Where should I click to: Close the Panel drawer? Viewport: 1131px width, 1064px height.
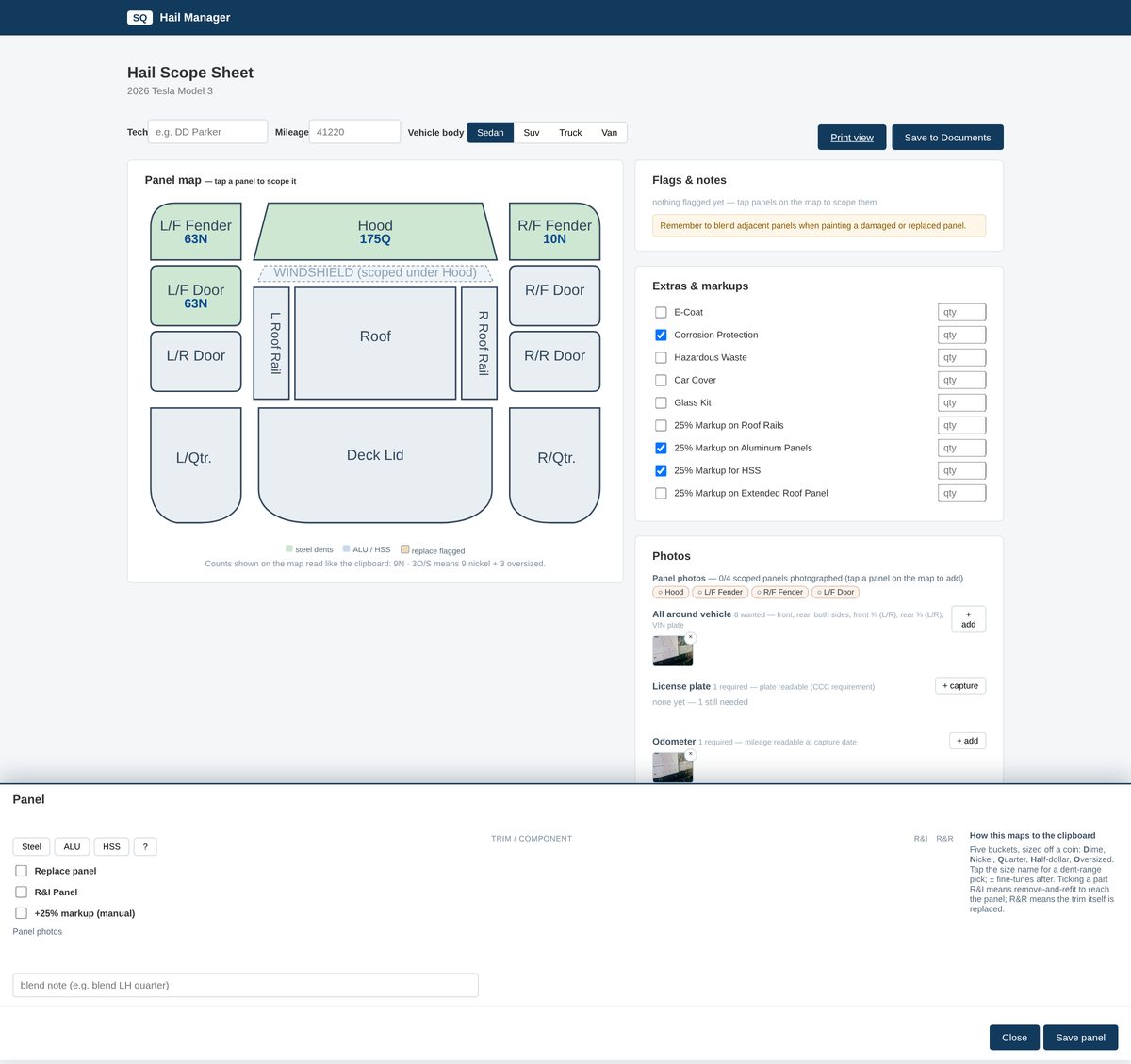pos(1014,1038)
